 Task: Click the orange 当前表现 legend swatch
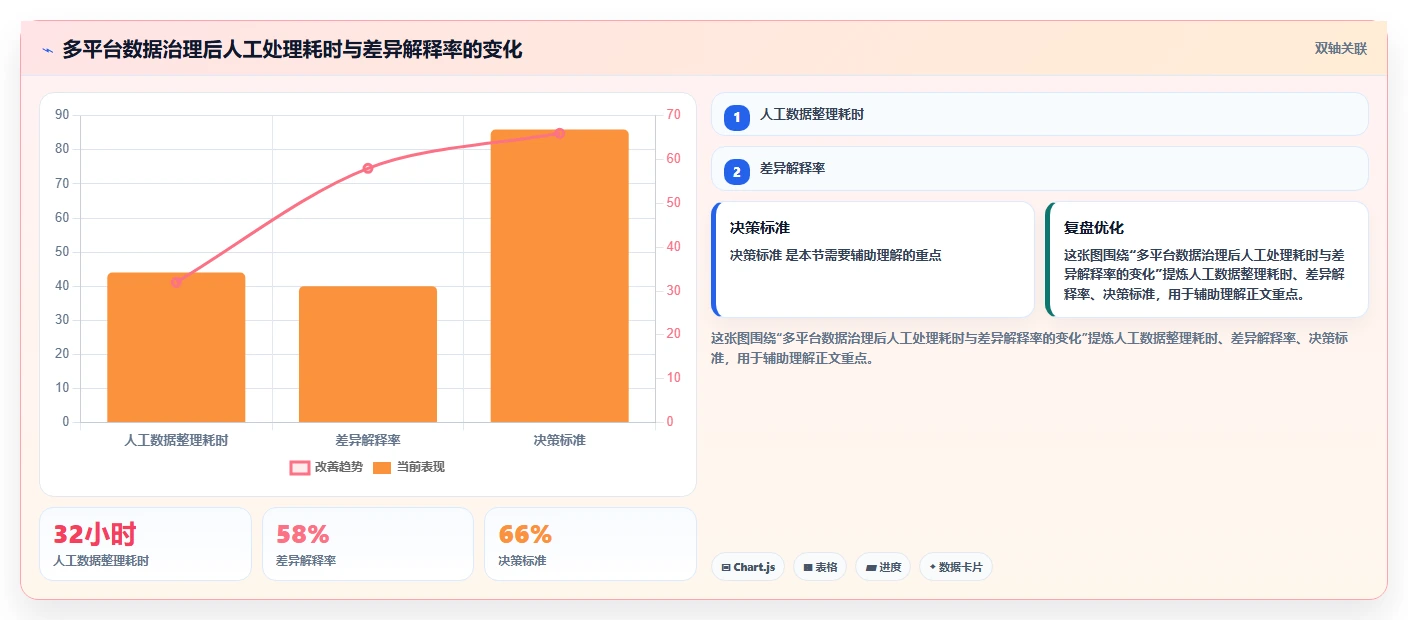382,467
